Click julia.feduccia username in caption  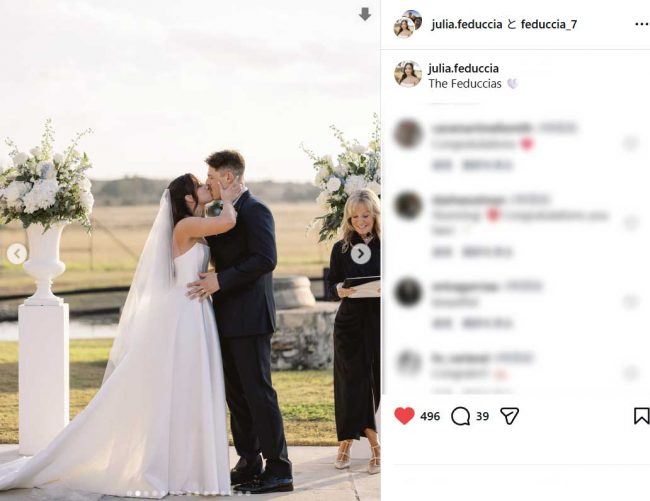(x=463, y=68)
